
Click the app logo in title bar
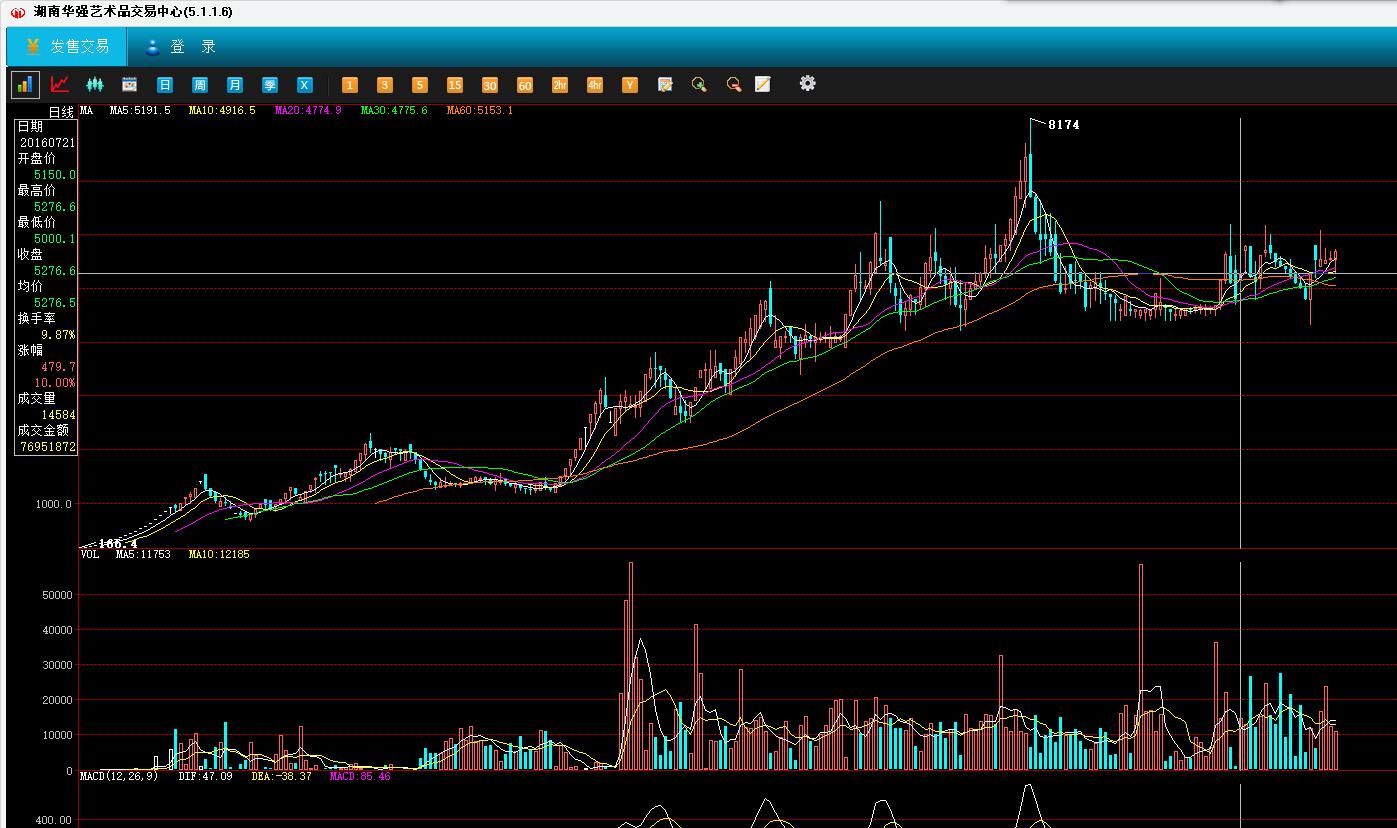pyautogui.click(x=17, y=12)
